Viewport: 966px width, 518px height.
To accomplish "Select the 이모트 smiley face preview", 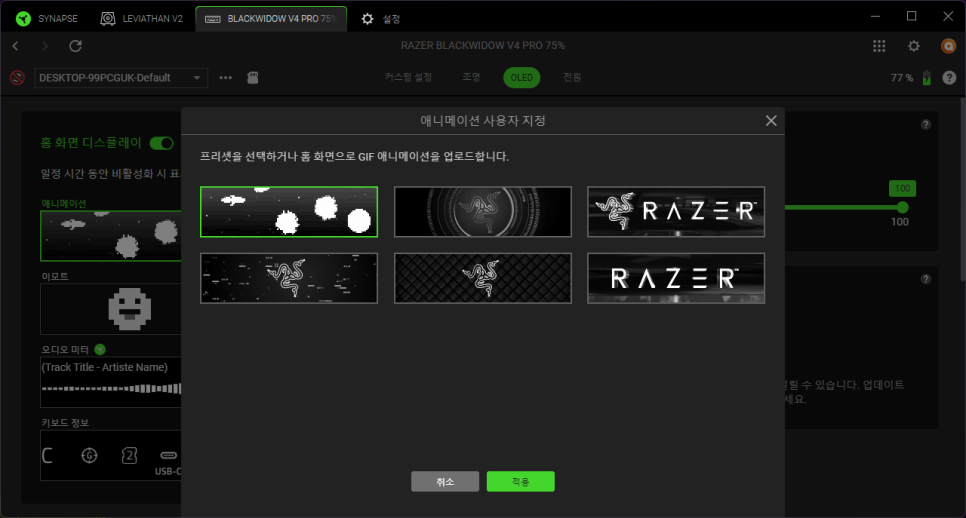I will tap(111, 309).
